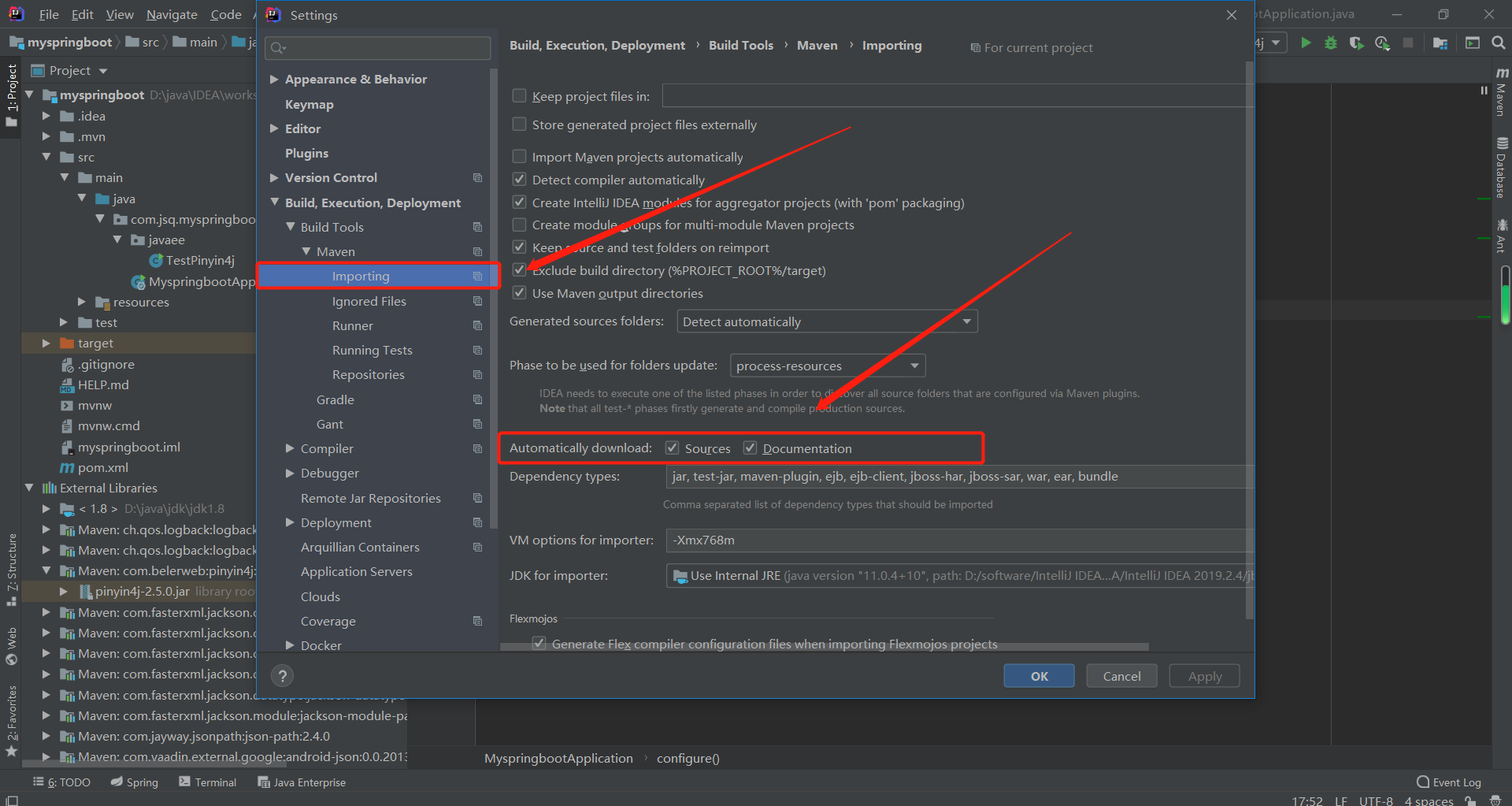This screenshot has width=1512, height=806.
Task: Open the Database tool window
Action: pyautogui.click(x=1502, y=167)
